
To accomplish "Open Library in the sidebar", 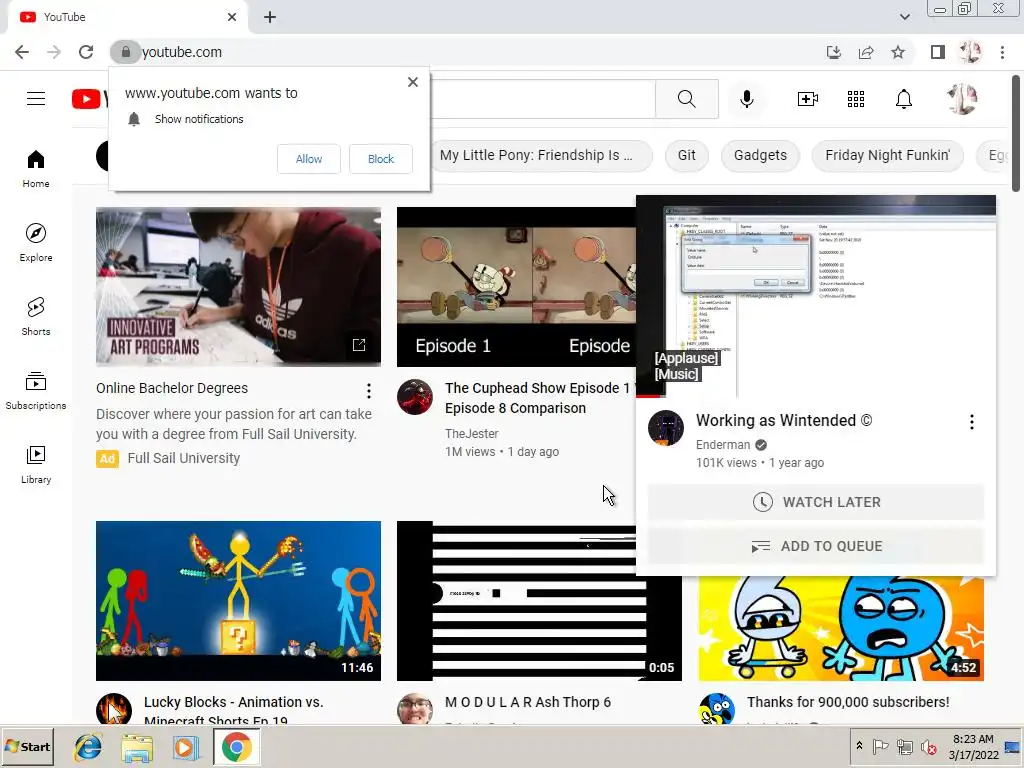I will (36, 464).
